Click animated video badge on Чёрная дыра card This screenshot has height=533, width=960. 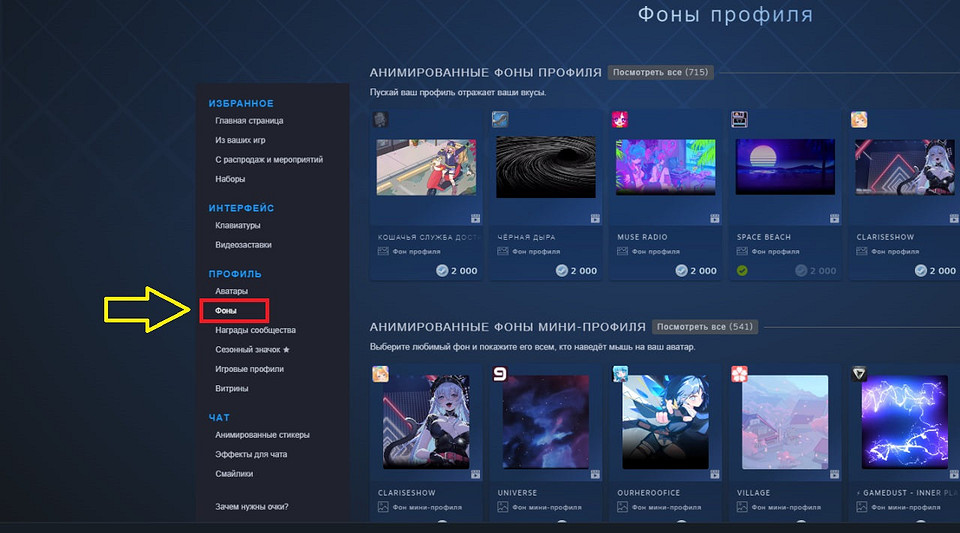(x=595, y=218)
